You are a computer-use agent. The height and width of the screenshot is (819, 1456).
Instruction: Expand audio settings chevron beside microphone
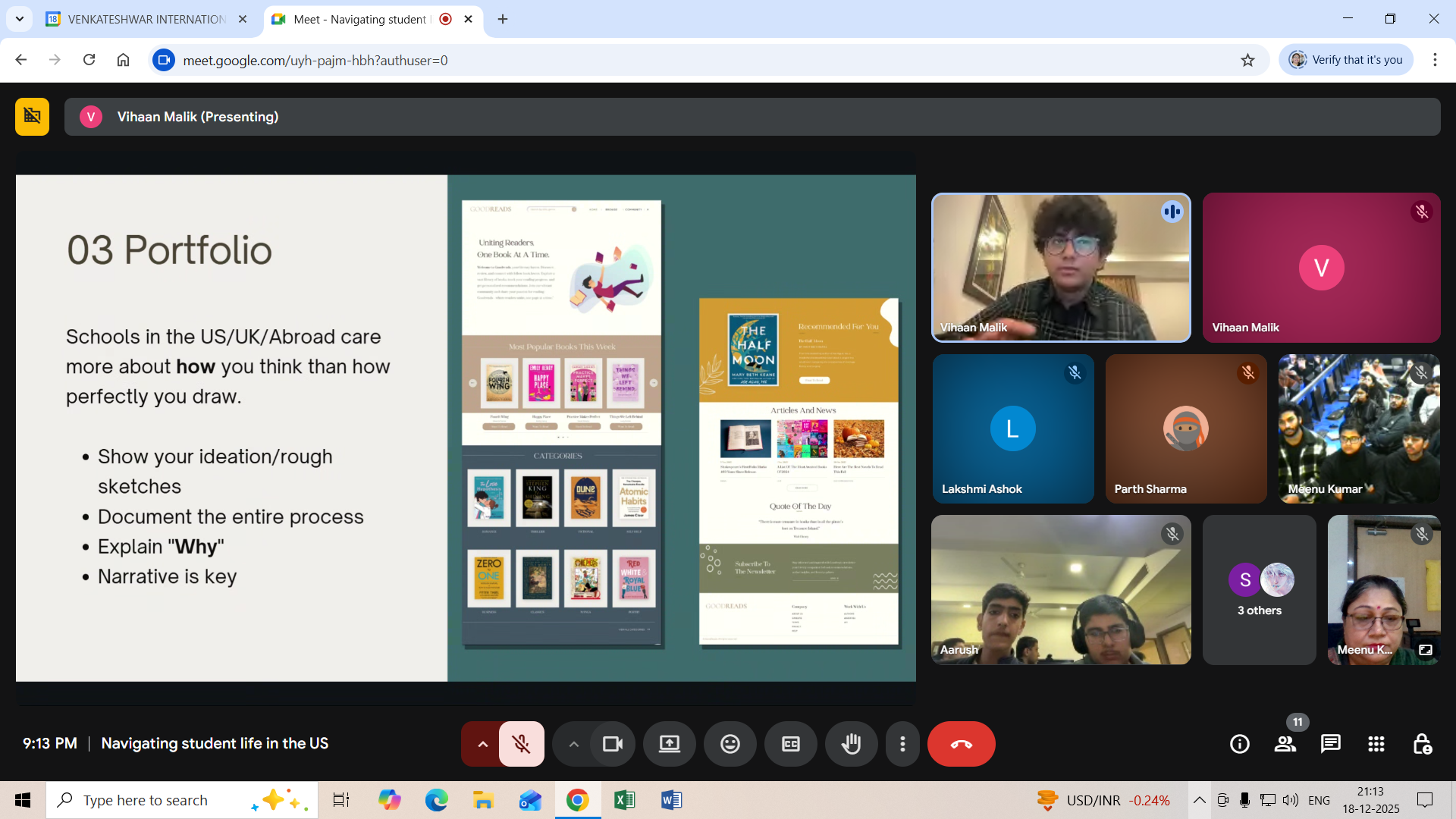click(482, 744)
